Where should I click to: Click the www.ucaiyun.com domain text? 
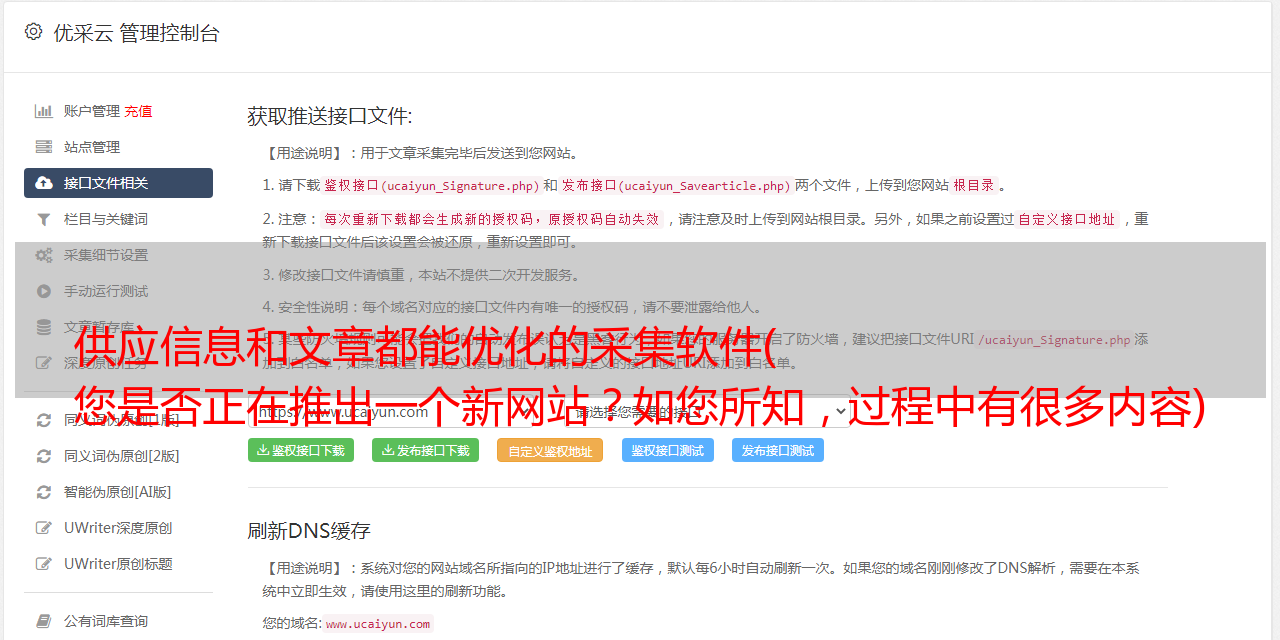click(x=378, y=623)
